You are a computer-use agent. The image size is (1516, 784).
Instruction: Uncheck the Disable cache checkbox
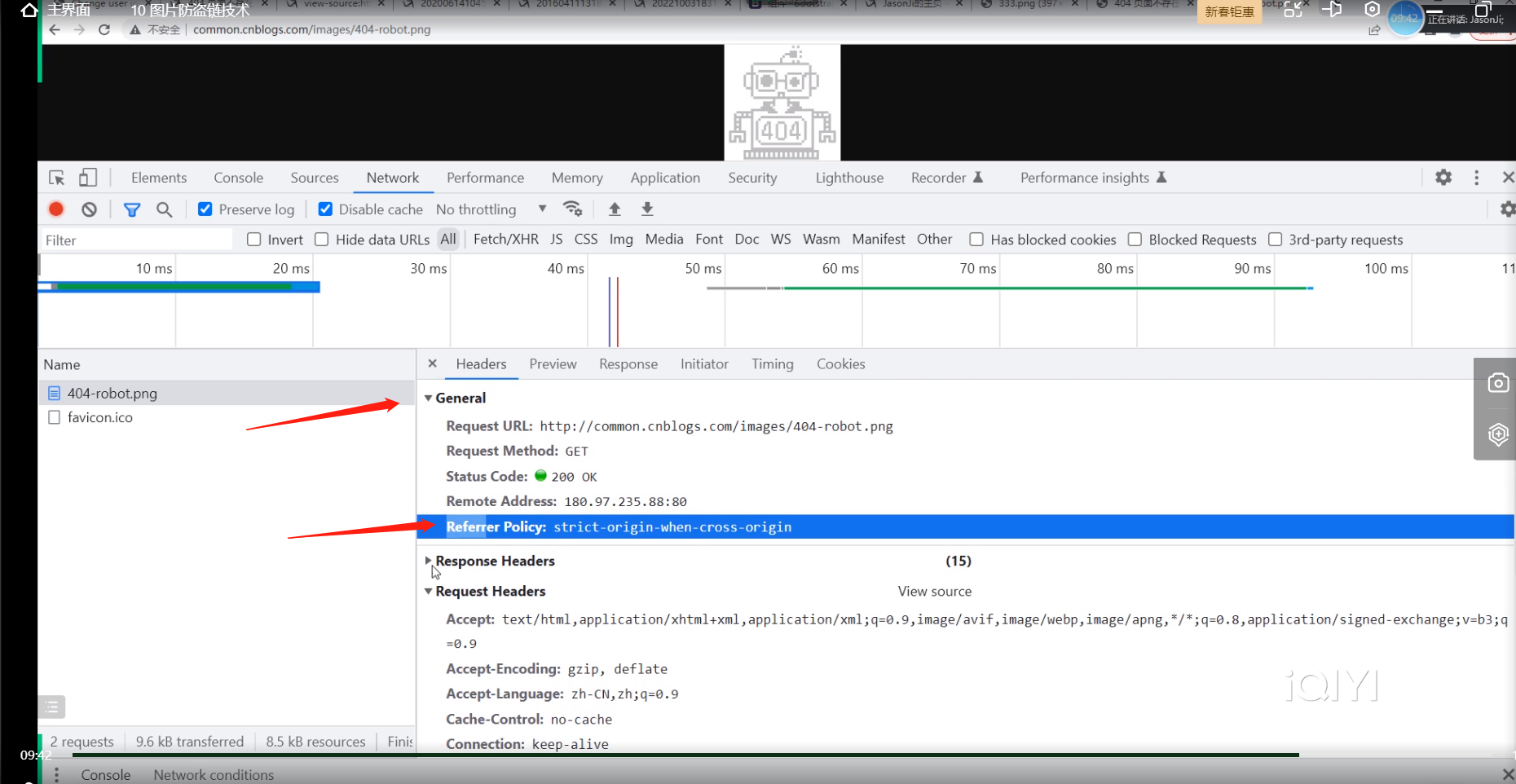(x=325, y=209)
